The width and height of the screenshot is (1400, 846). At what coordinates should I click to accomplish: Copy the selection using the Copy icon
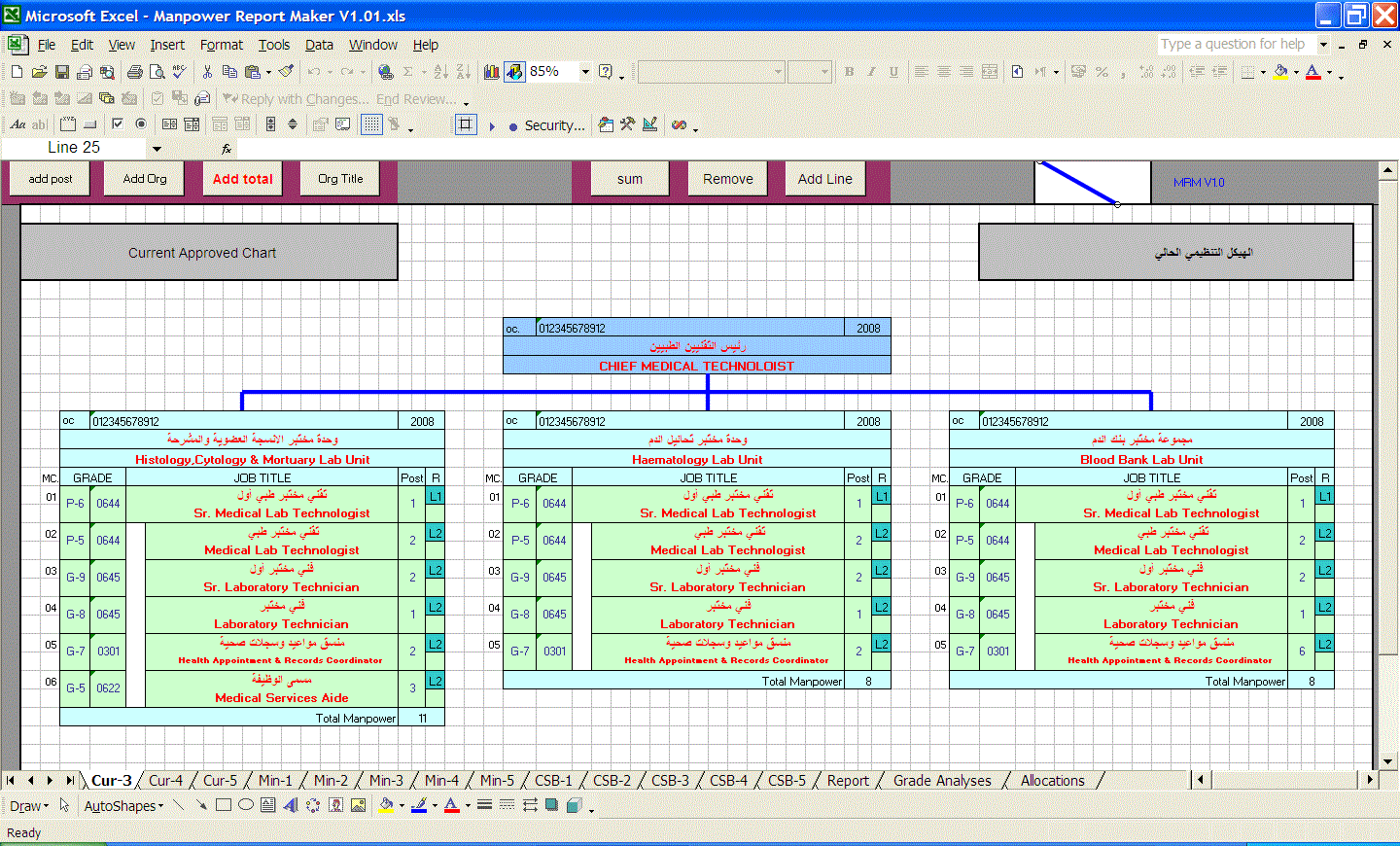[x=229, y=72]
